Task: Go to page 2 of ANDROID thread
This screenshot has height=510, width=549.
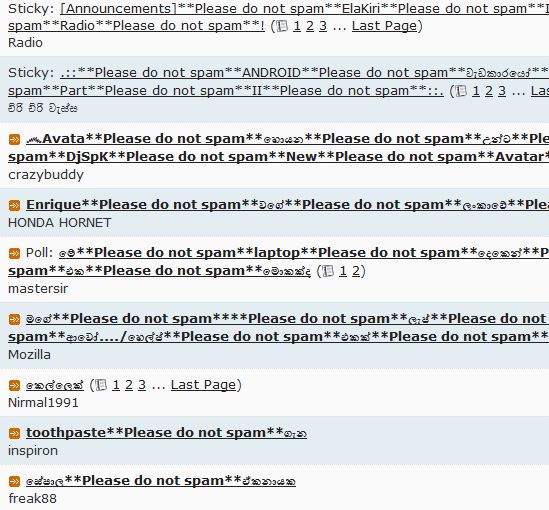Action: 489,91
